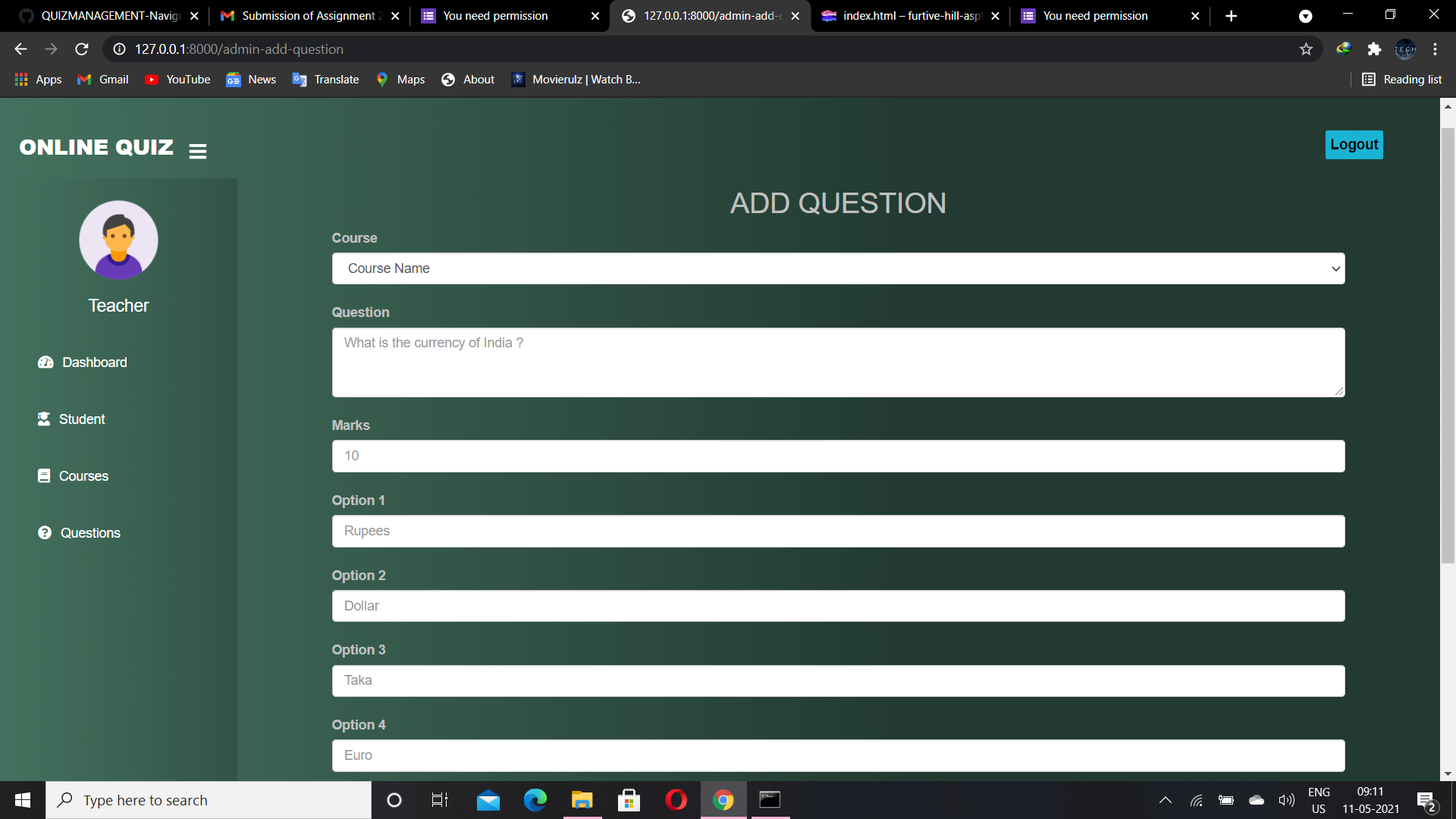The image size is (1456, 819).
Task: Select Questions in the sidebar
Action: click(x=90, y=532)
